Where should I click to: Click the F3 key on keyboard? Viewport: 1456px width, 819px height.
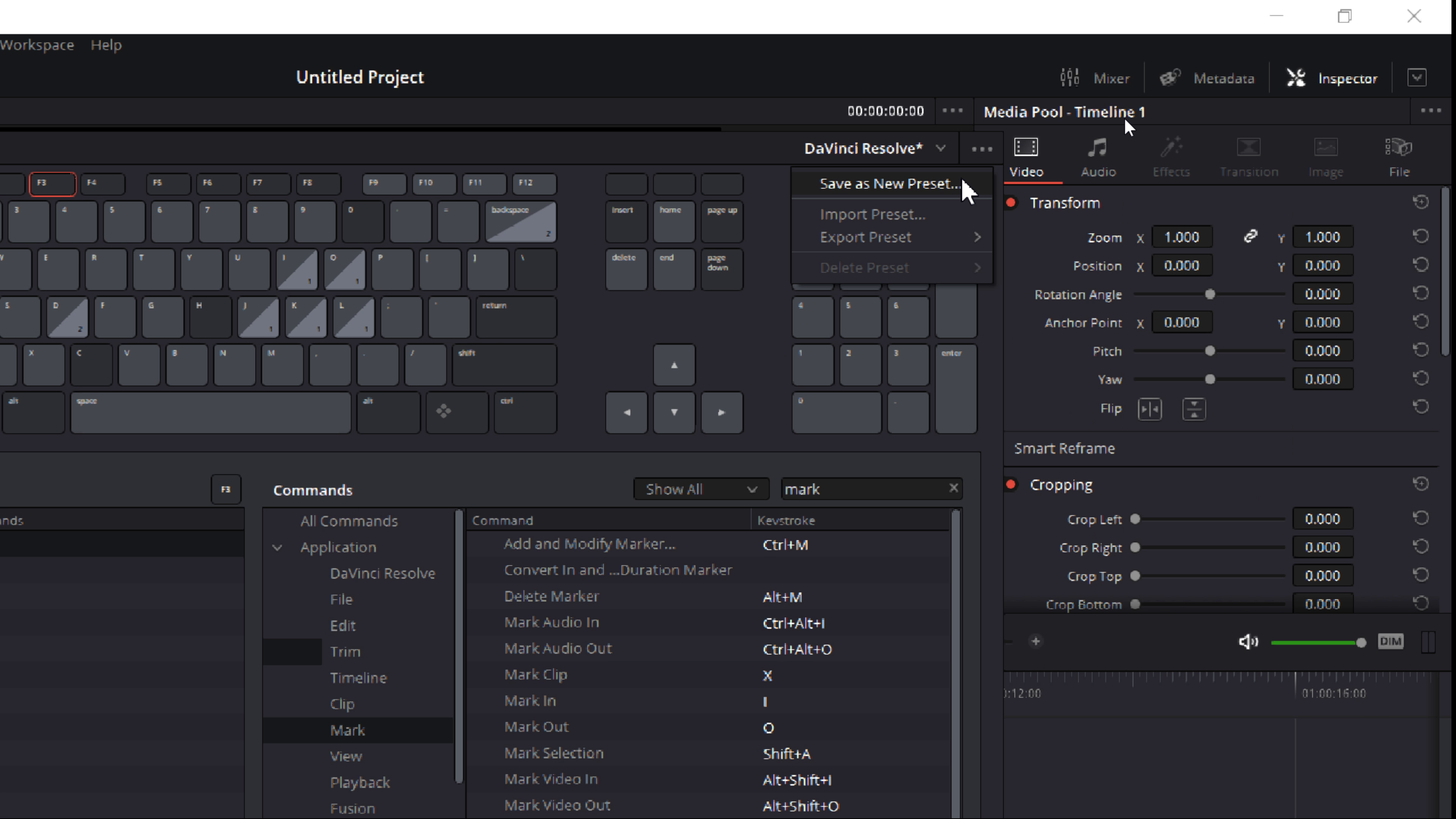click(x=53, y=184)
